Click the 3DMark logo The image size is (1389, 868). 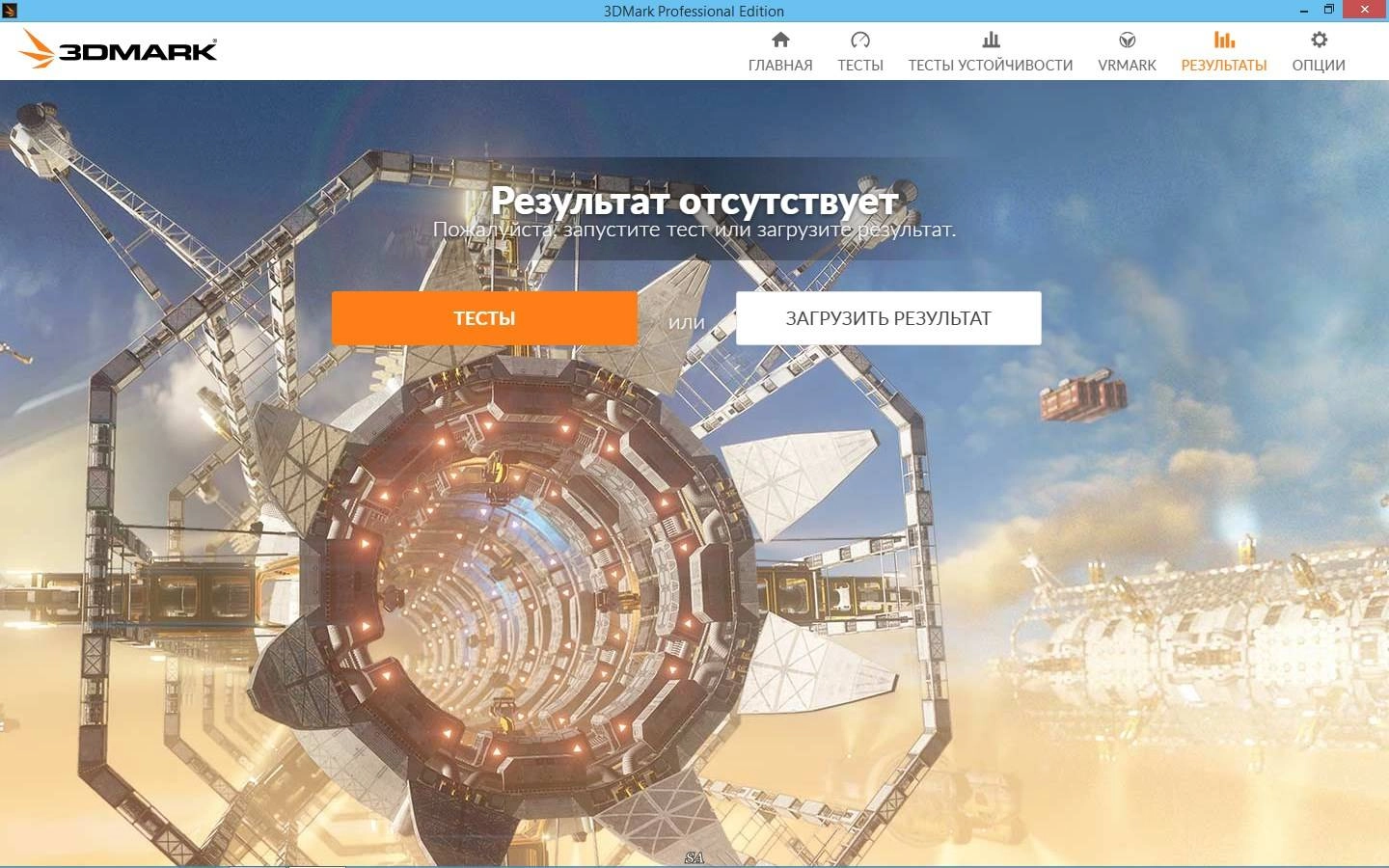click(x=118, y=49)
